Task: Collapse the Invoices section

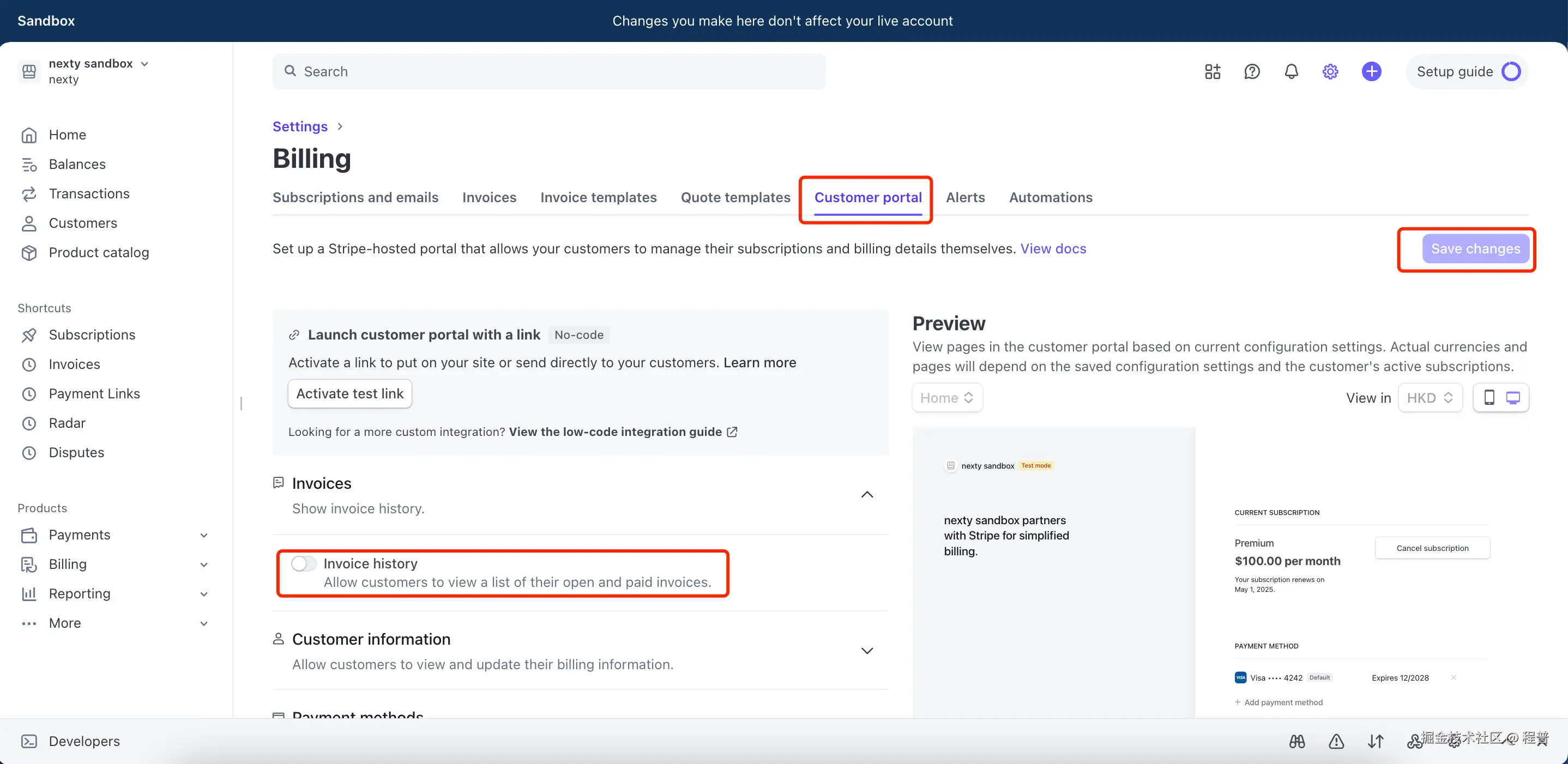Action: 867,495
